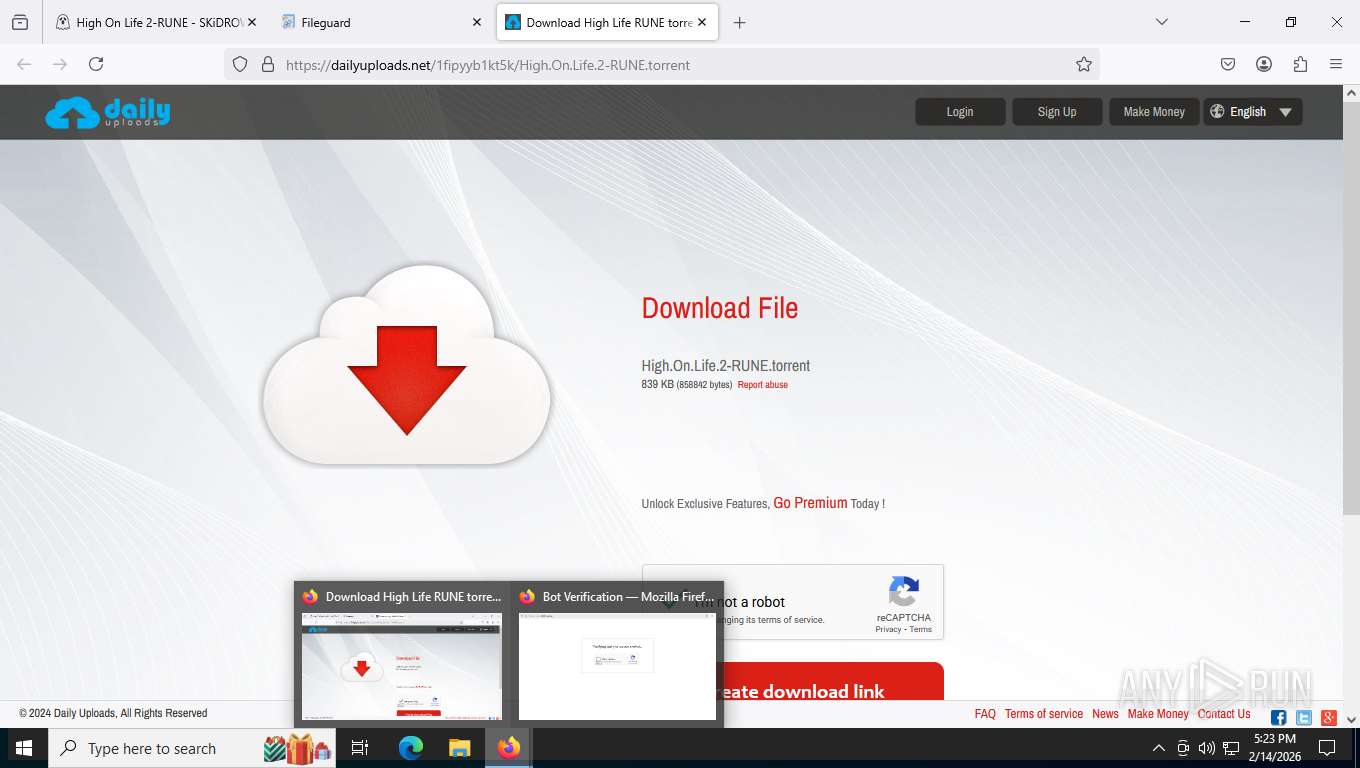The width and height of the screenshot is (1360, 768).
Task: Open the News footer link
Action: pos(1105,714)
